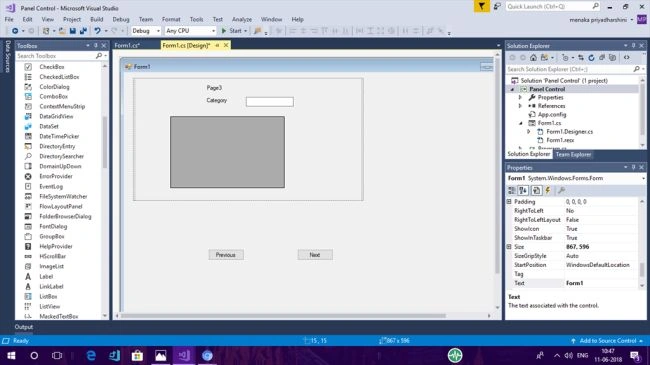Select the ListBox toolbox item
The height and width of the screenshot is (365, 650).
[48, 297]
